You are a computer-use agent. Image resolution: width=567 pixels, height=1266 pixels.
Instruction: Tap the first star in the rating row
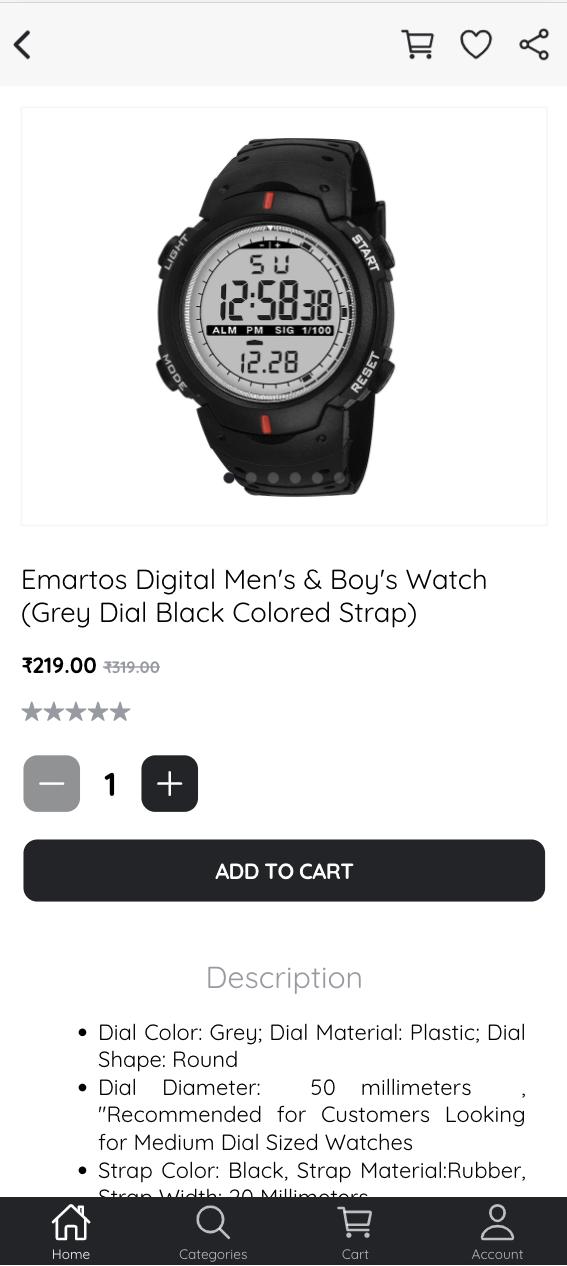click(32, 712)
